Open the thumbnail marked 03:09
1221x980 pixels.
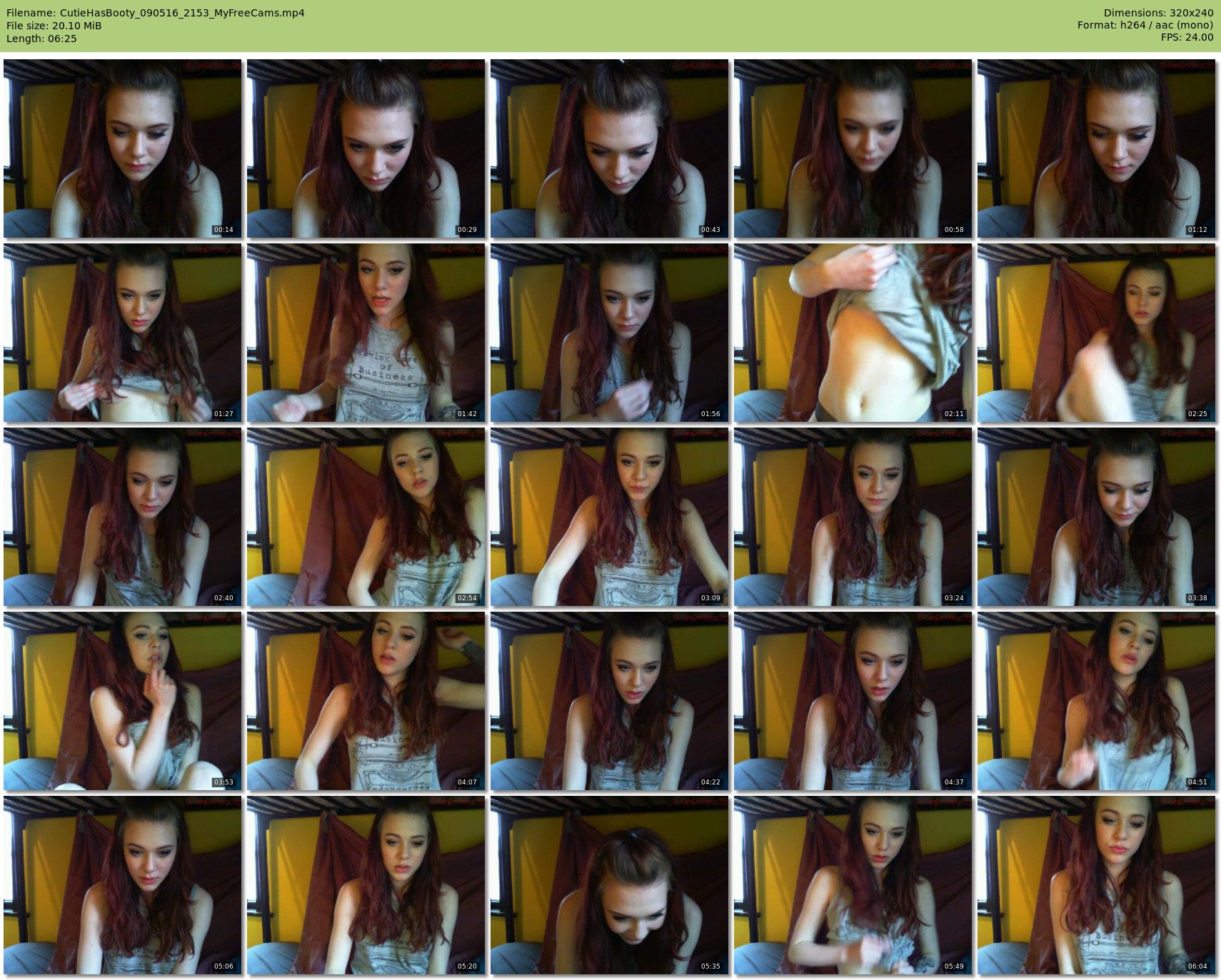point(610,517)
